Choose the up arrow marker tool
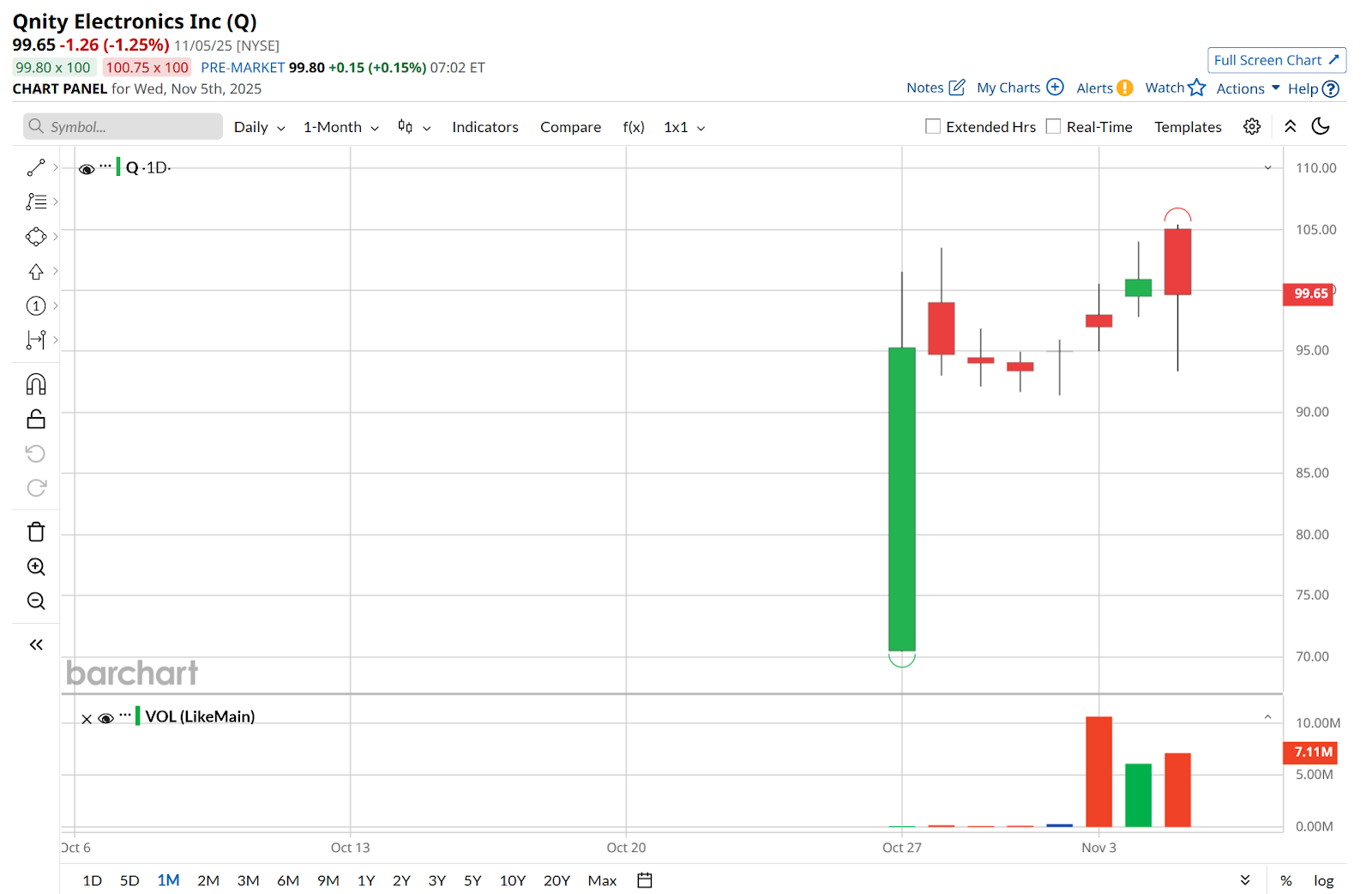Image resolution: width=1372 pixels, height=894 pixels. (36, 271)
